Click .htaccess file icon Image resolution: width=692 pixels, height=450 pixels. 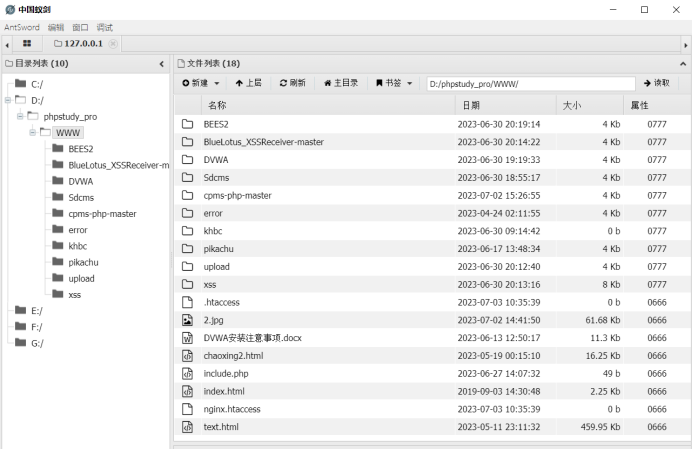coord(188,302)
